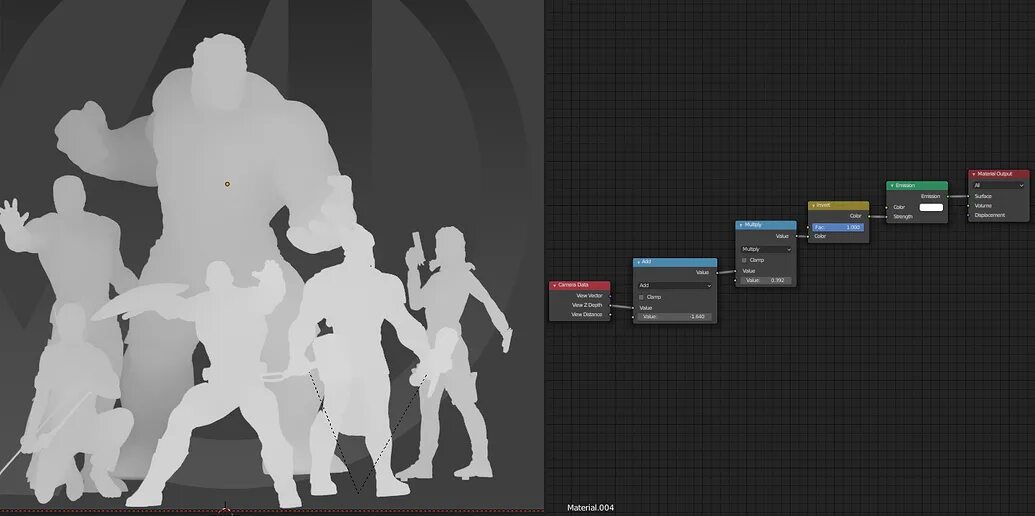Click the Emission Strength input socket
The height and width of the screenshot is (516, 1035).
coord(886,216)
